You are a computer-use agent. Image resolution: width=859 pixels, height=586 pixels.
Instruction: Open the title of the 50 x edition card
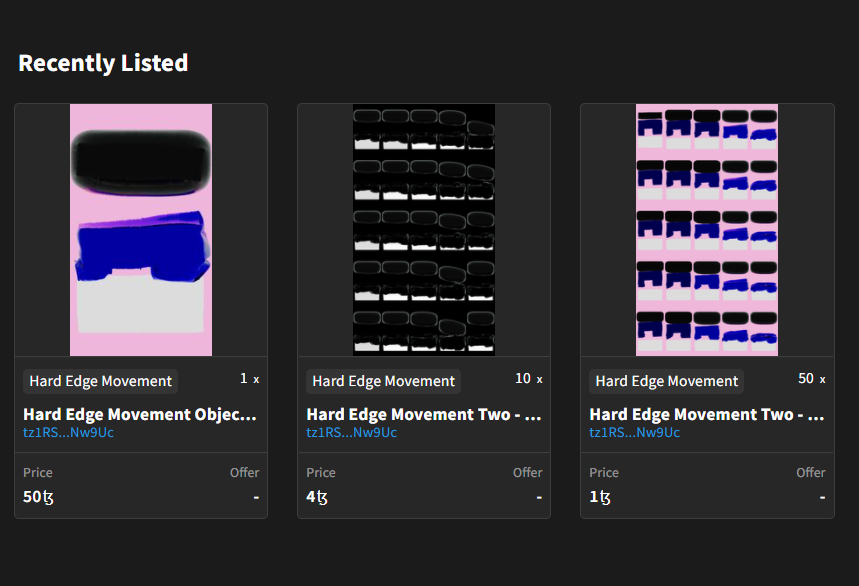707,415
